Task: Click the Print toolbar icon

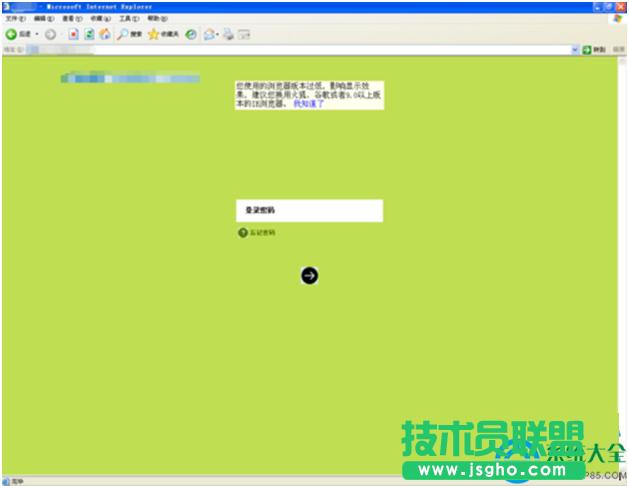Action: pos(228,34)
